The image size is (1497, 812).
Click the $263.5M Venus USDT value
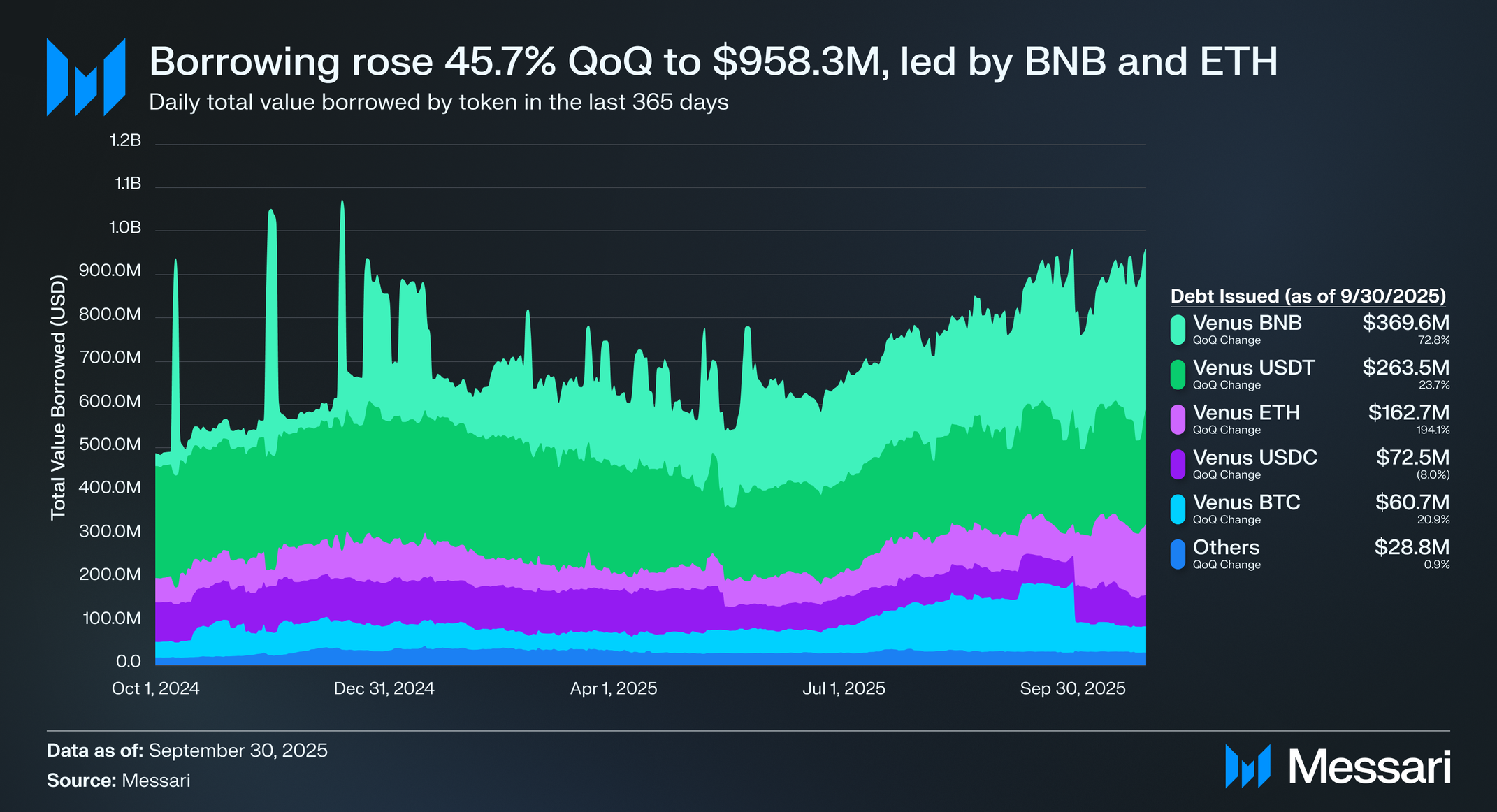click(x=1405, y=368)
